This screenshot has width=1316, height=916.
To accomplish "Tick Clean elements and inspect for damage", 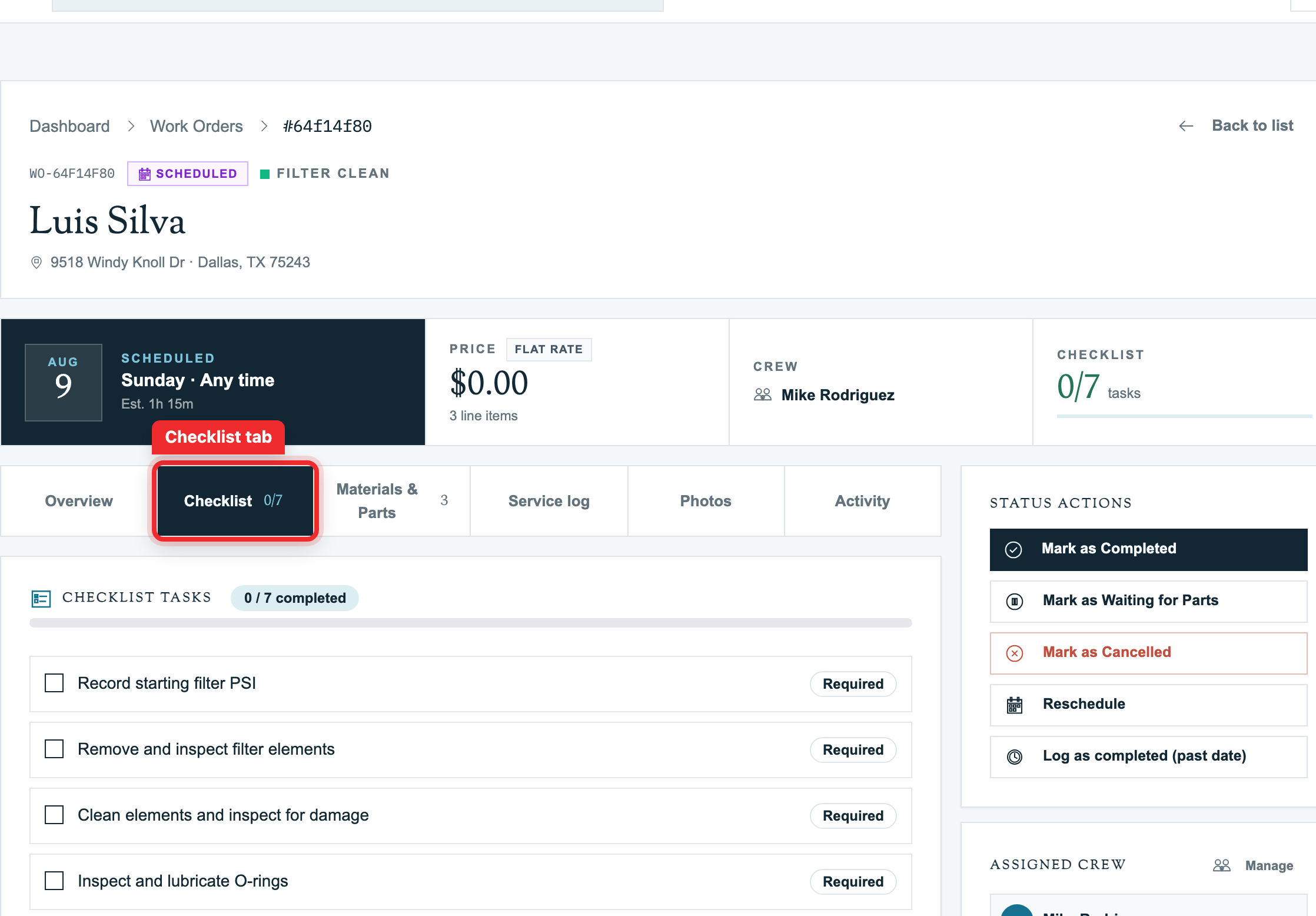I will pyautogui.click(x=54, y=815).
